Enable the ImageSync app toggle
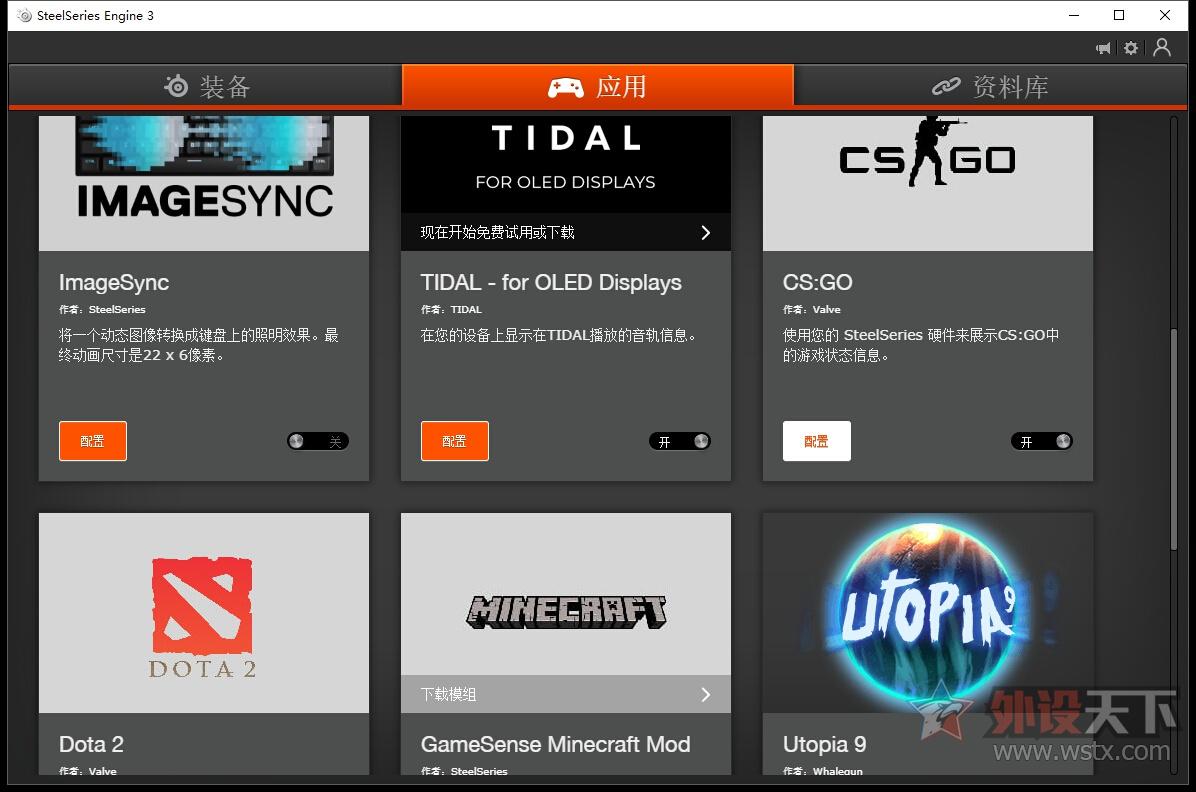This screenshot has height=792, width=1196. [318, 441]
